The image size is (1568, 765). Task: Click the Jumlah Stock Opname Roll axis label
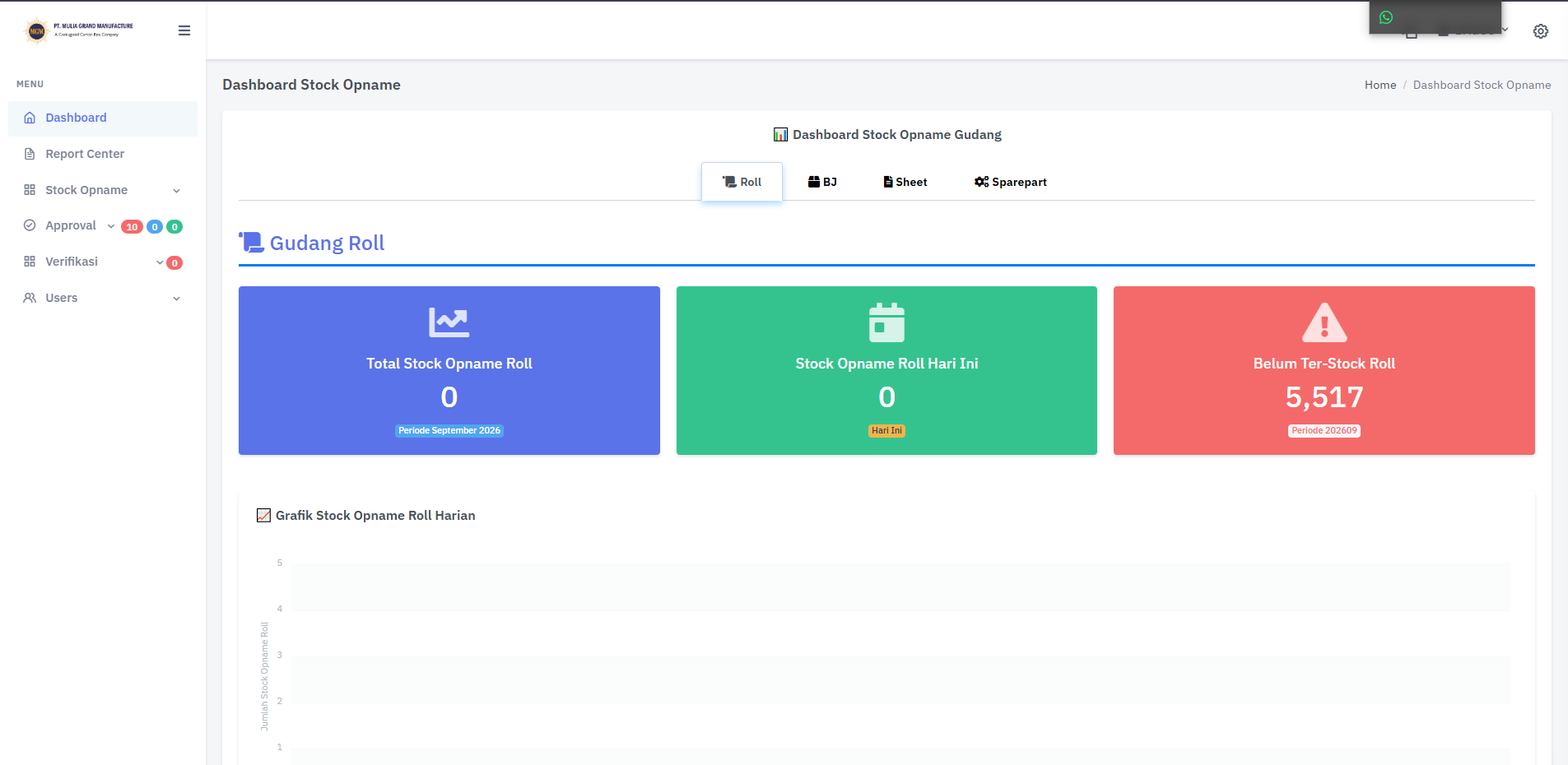(264, 676)
